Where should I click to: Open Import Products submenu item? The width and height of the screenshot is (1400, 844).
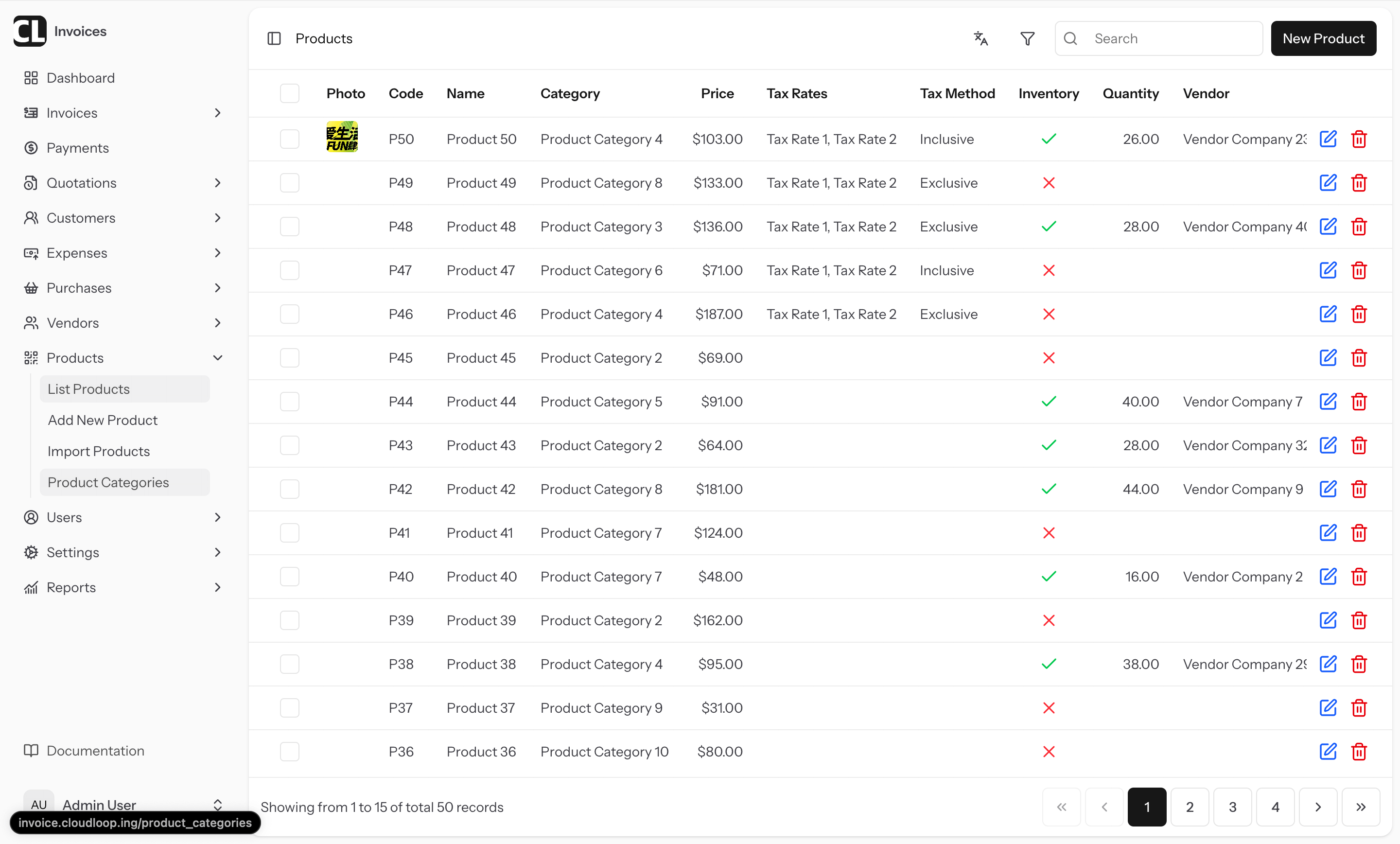click(124, 451)
